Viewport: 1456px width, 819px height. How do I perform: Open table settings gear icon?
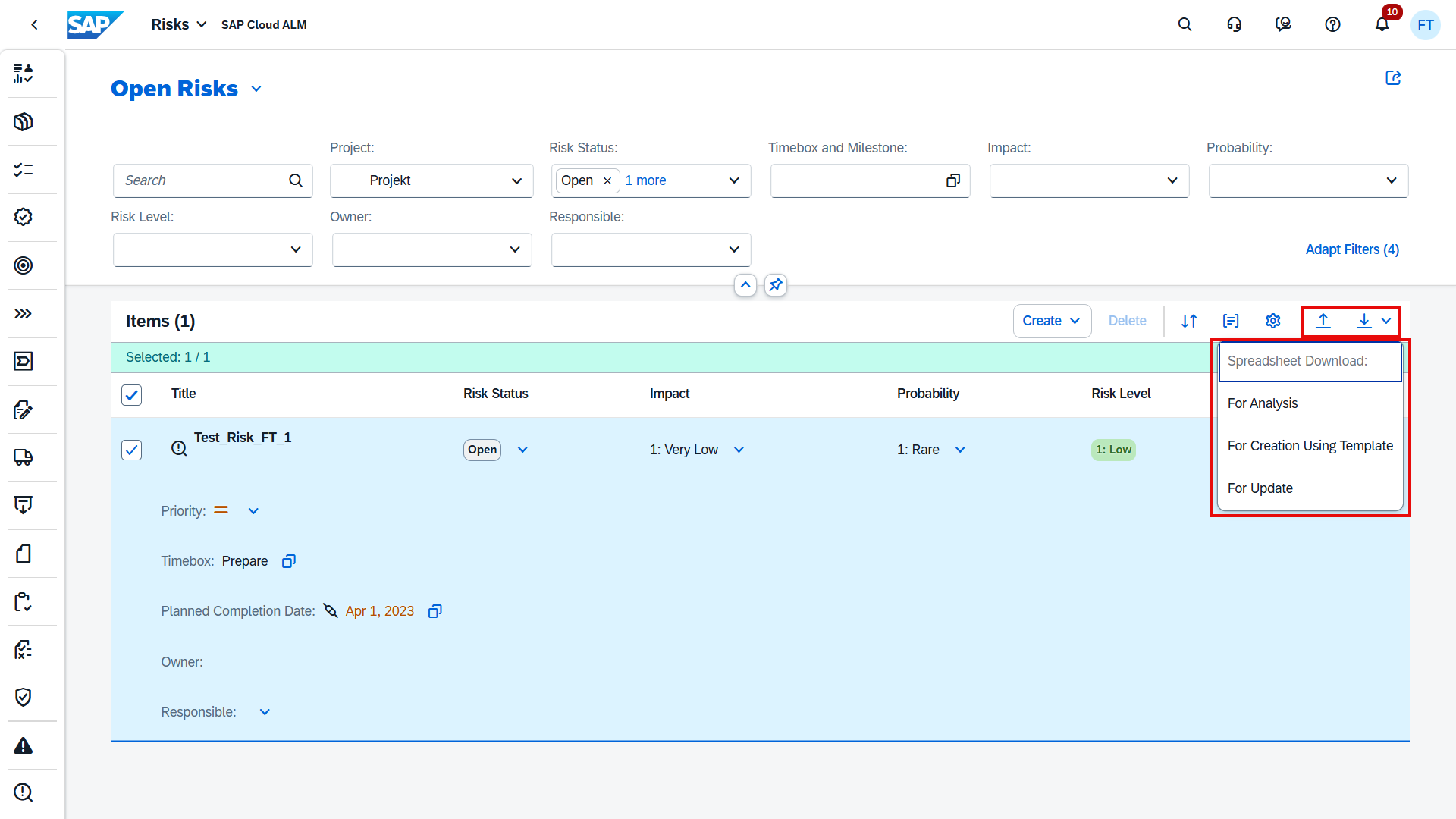(1272, 321)
